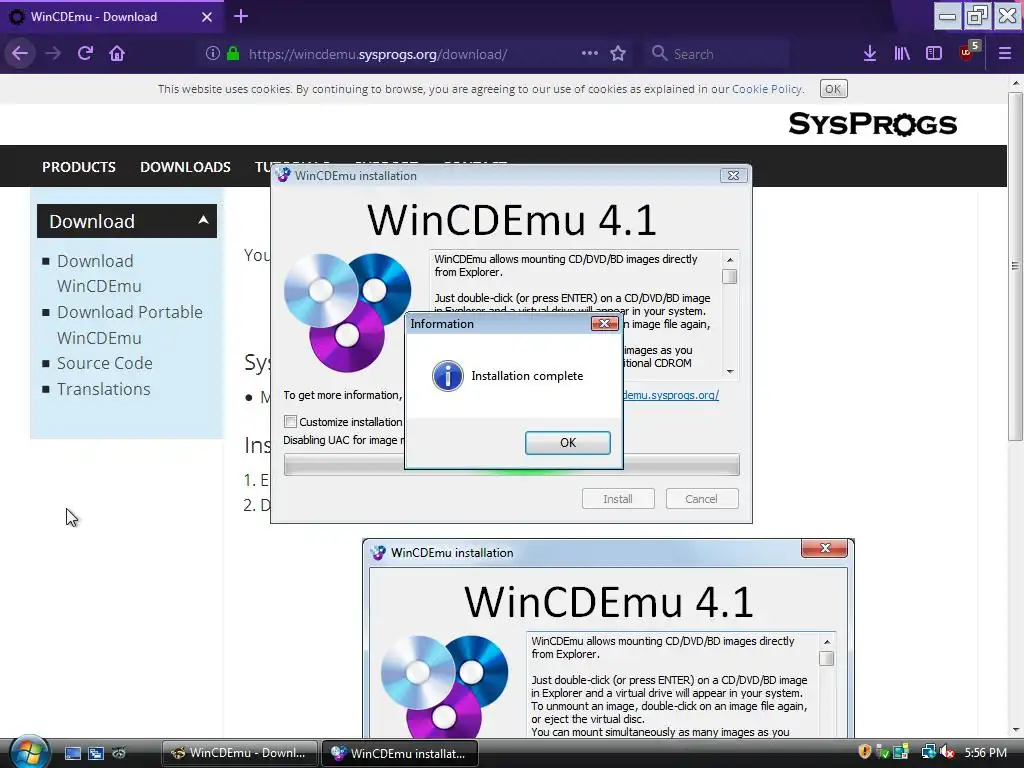Go back with browser back arrow
Screen dimensions: 1024x768
pyautogui.click(x=20, y=54)
